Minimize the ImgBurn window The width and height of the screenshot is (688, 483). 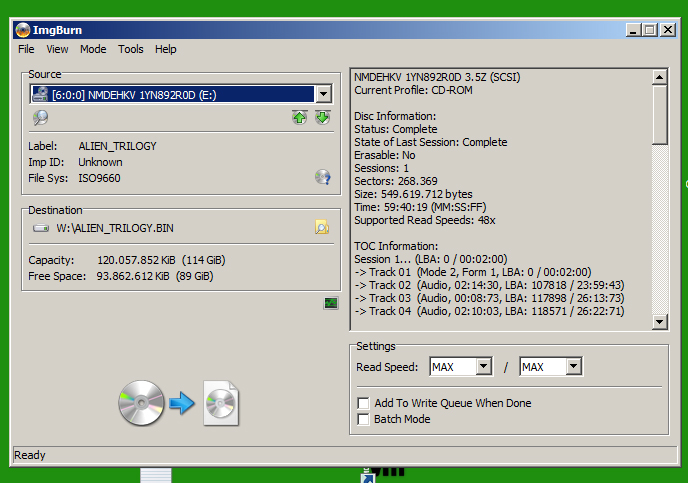[x=633, y=30]
